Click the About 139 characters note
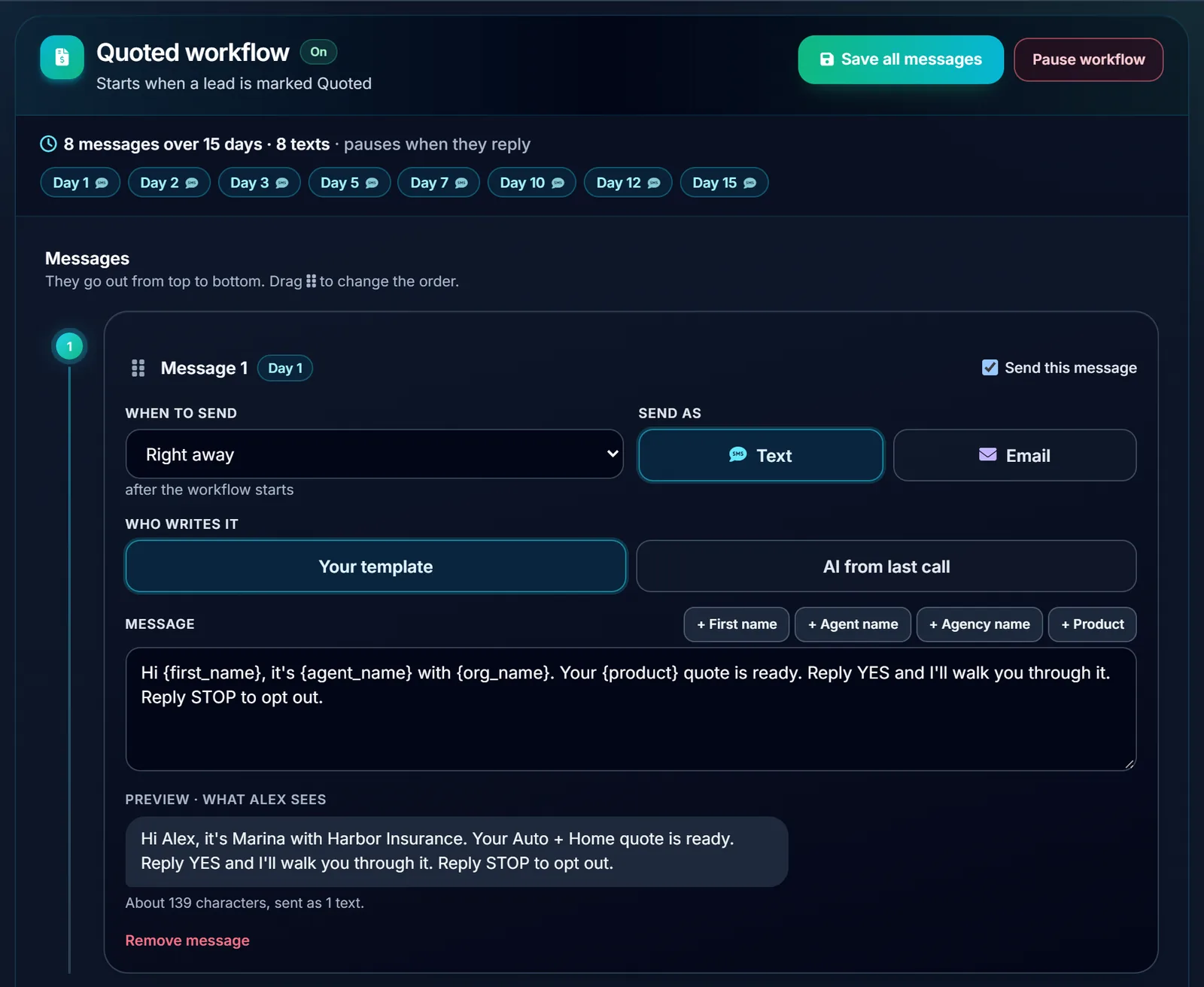 click(245, 903)
